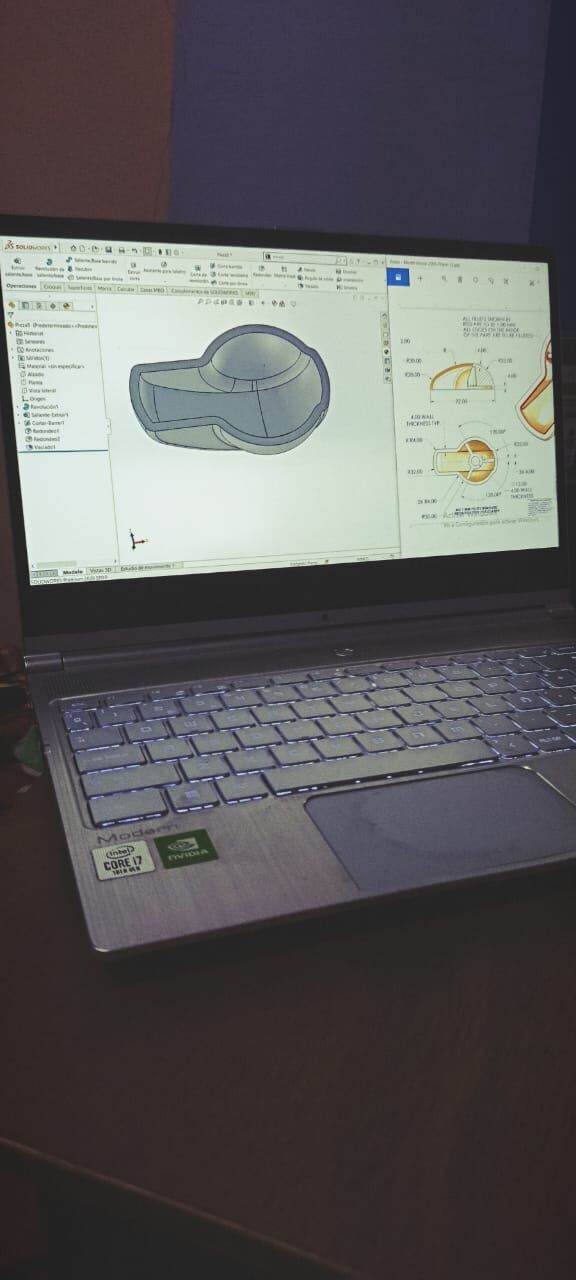The height and width of the screenshot is (1280, 576).
Task: Click the plus button in Photos toolbar
Action: point(420,278)
